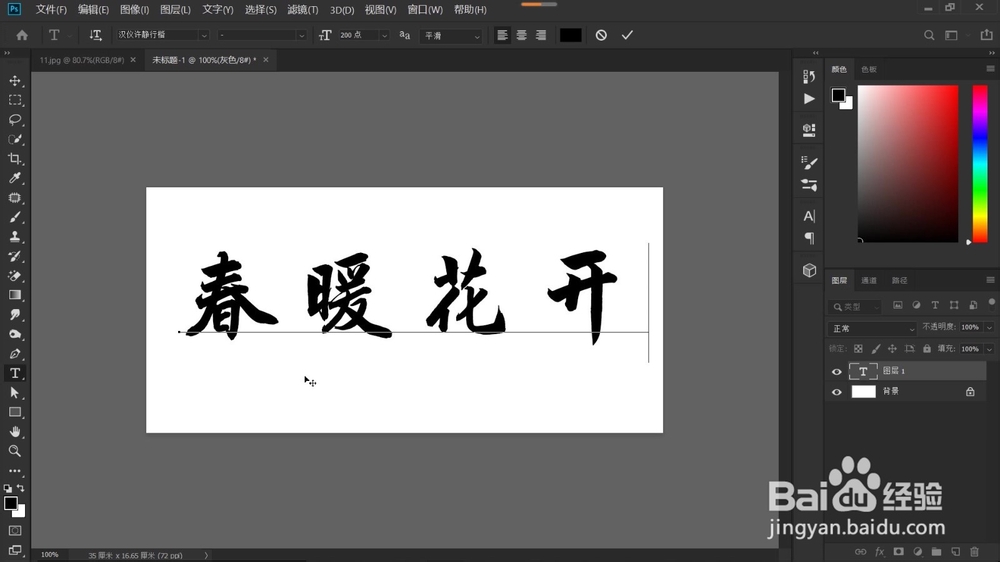Toggle Quick Mask mode

click(x=15, y=531)
